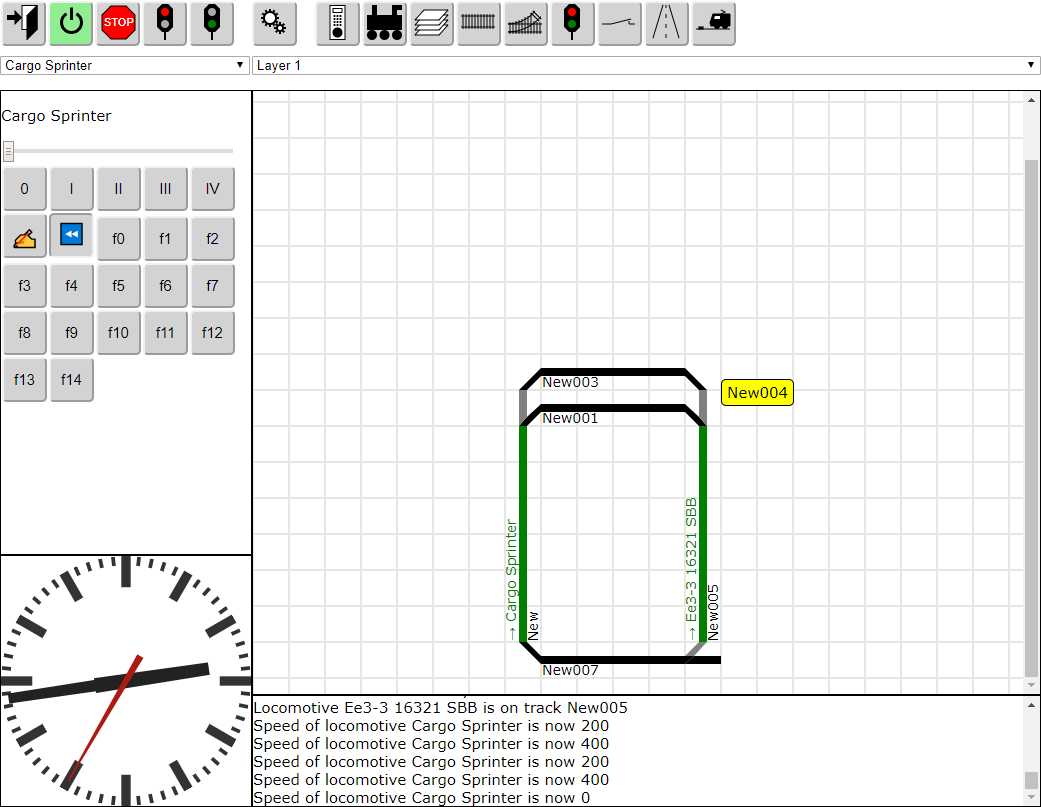Viewport: 1041px width, 807px height.
Task: Toggle the power on/off button
Action: [70, 23]
